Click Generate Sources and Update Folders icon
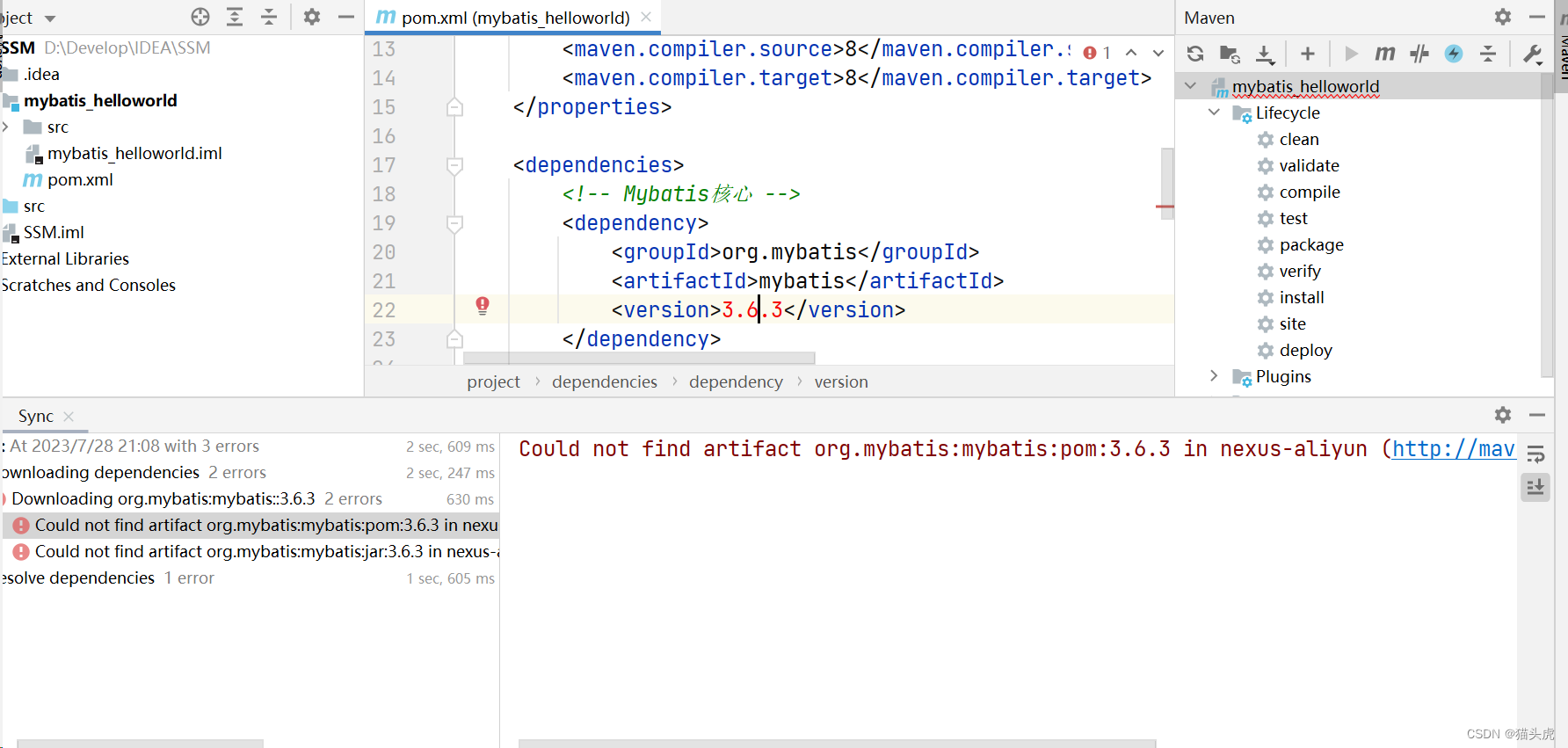Screen dimensions: 1568x748 click(1230, 54)
